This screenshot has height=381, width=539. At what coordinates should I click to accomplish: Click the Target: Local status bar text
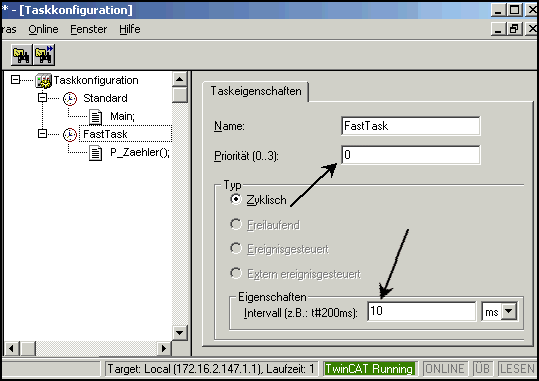click(211, 369)
